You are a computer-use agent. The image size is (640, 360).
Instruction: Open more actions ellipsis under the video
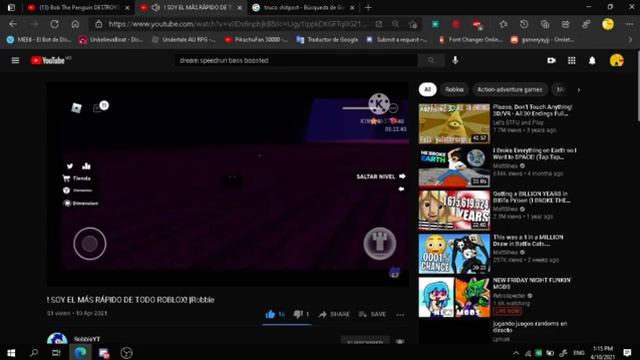point(400,315)
